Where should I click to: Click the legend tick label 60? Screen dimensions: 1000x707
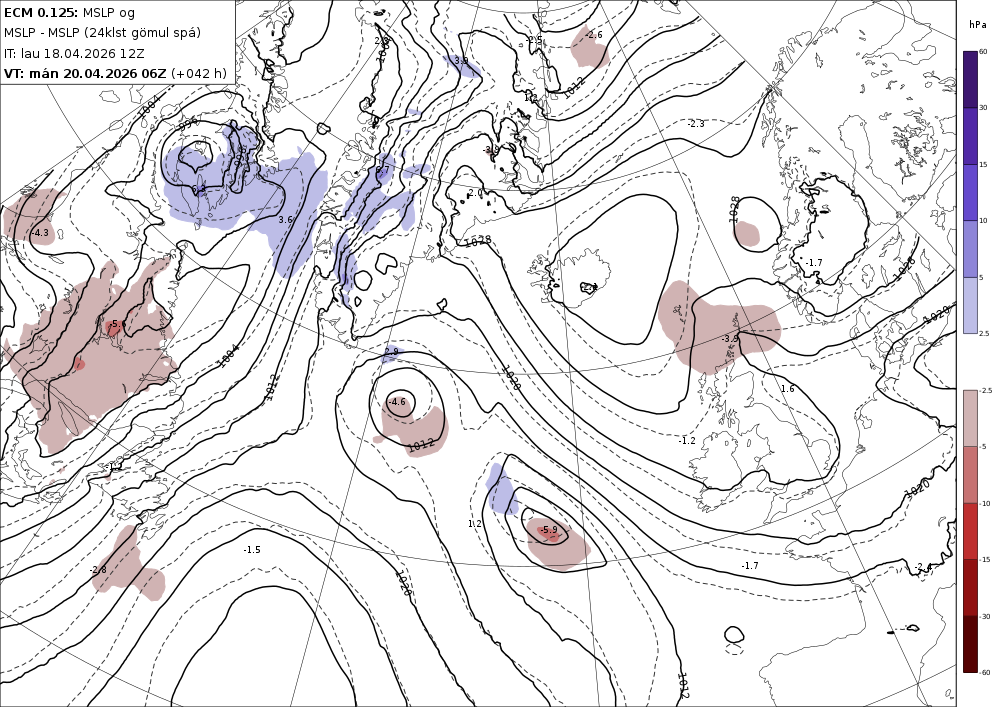click(983, 51)
